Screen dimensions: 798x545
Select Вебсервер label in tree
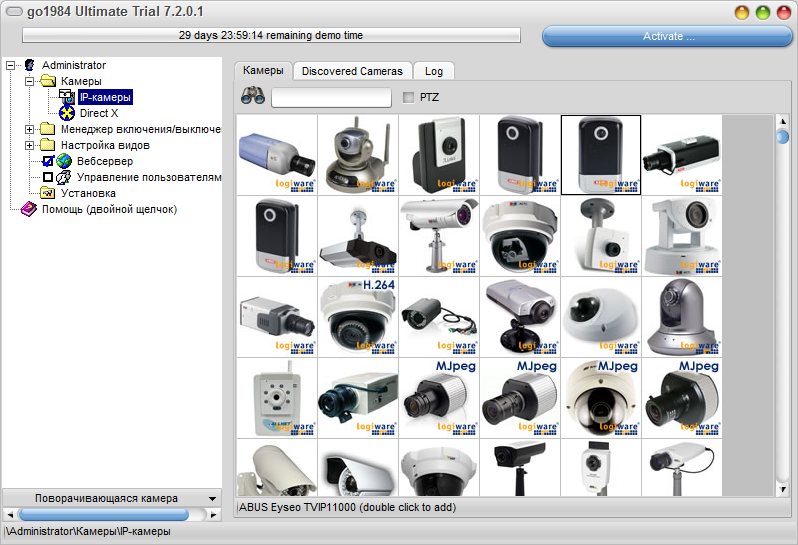tap(105, 161)
